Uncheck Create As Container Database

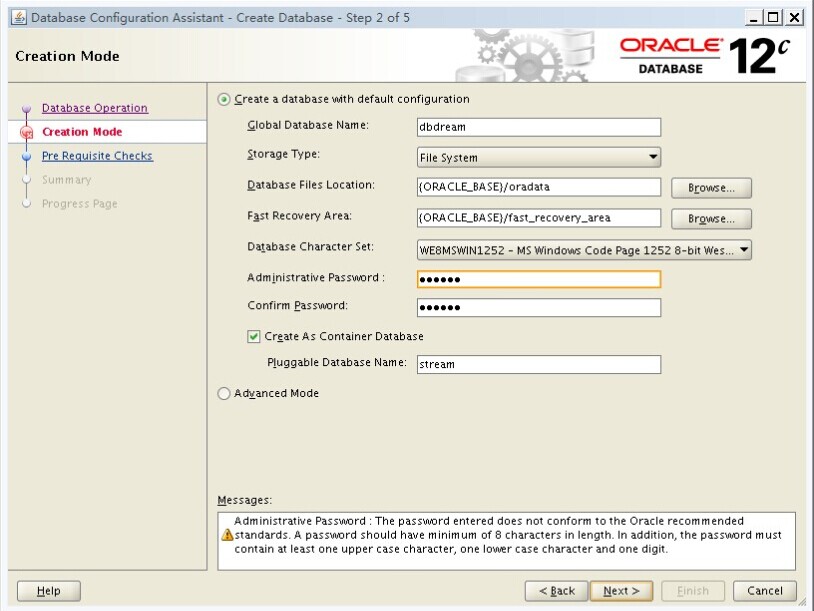point(254,337)
